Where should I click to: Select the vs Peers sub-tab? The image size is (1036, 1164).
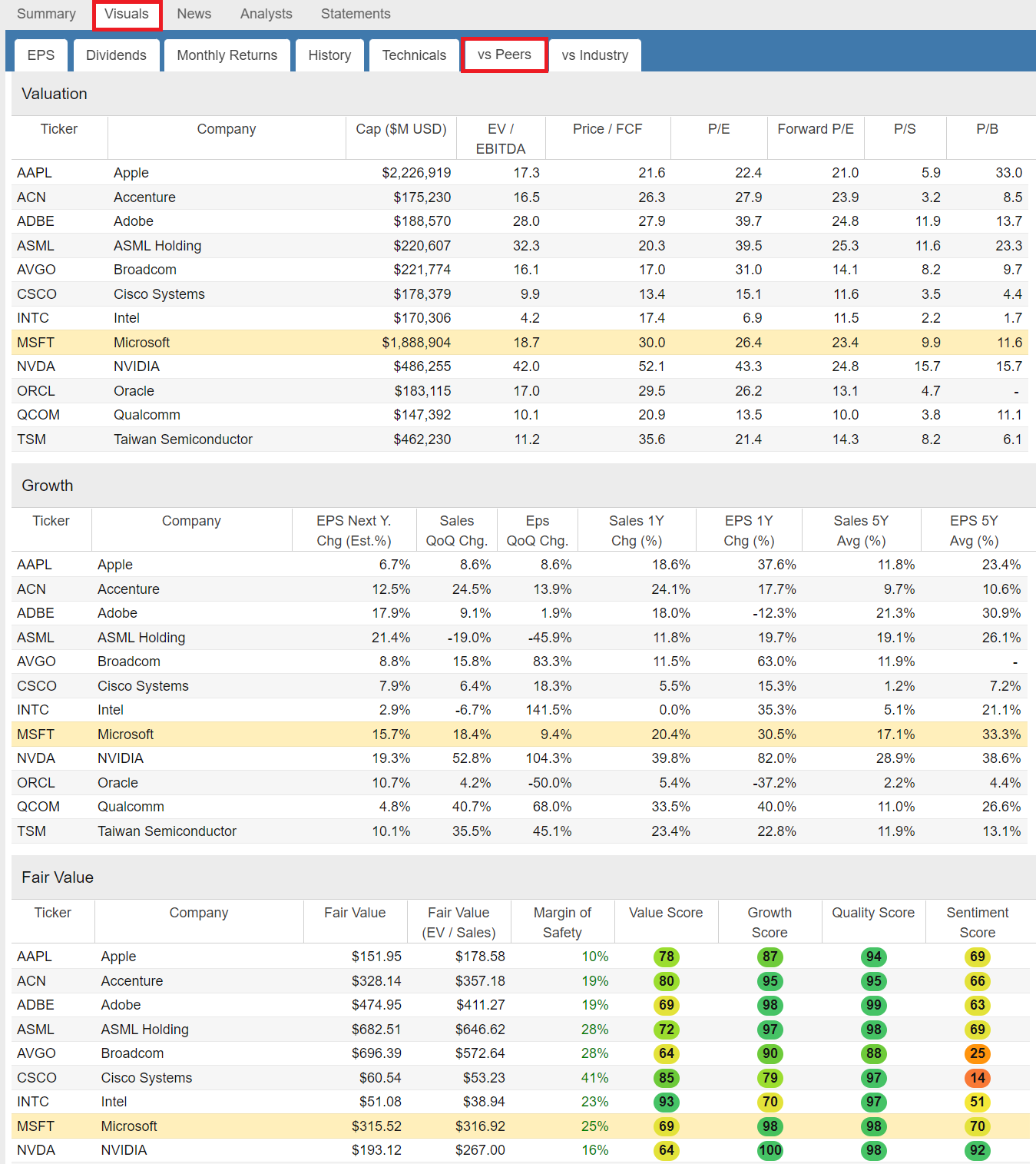[x=504, y=55]
